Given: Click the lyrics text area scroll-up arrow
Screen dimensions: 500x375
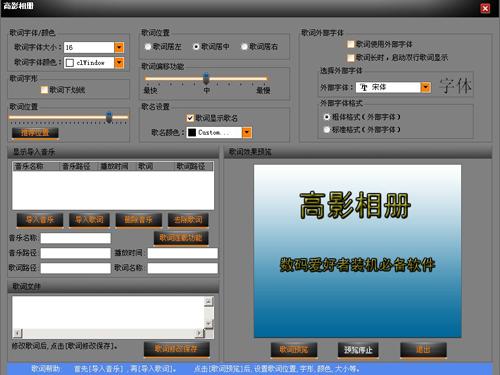Looking at the screenshot, I should pyautogui.click(x=209, y=301).
